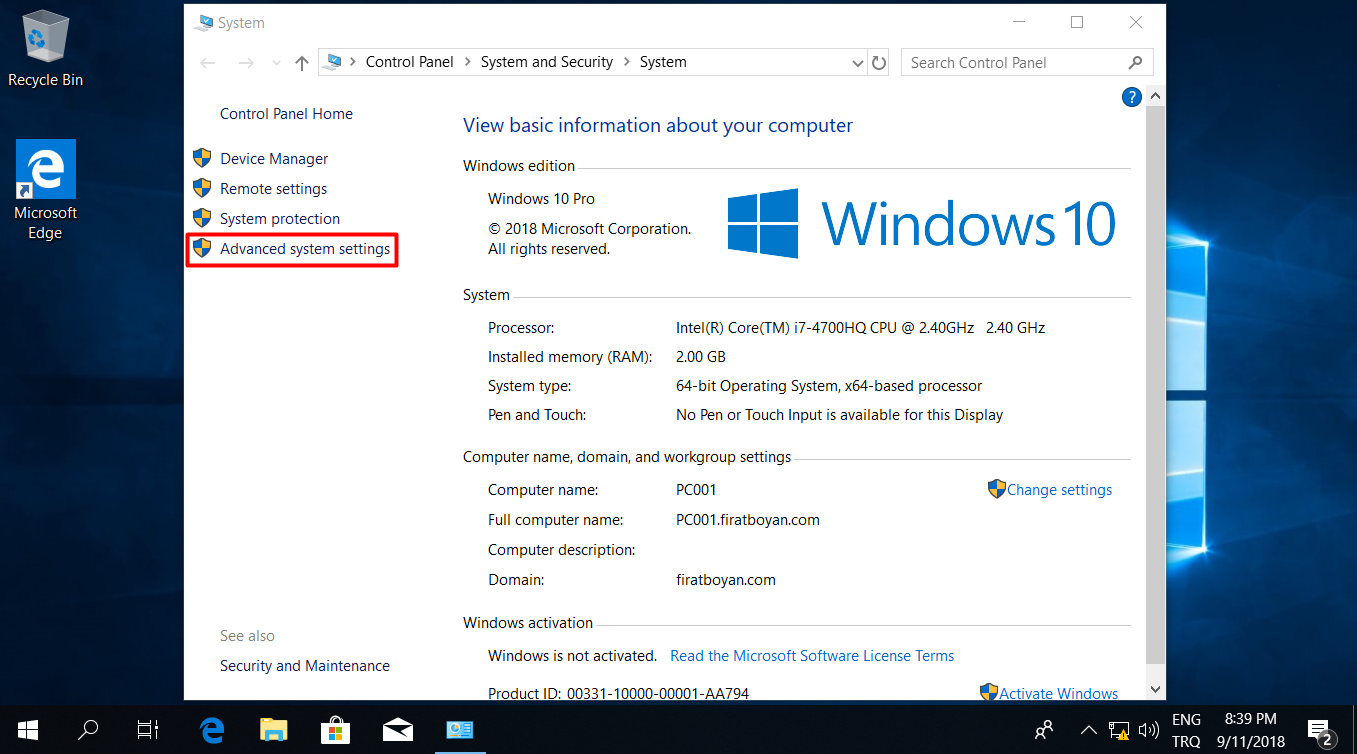Expand chevron after System and Security
1357x754 pixels.
(627, 62)
